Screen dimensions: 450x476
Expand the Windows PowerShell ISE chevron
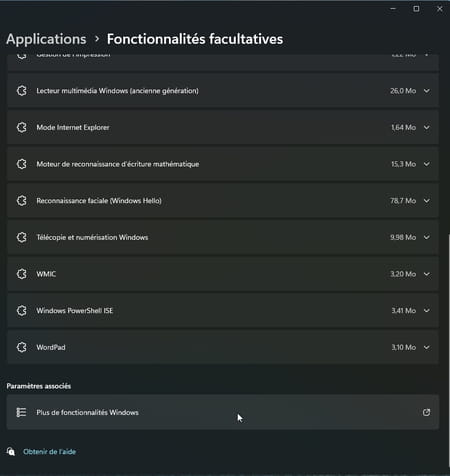coord(427,310)
